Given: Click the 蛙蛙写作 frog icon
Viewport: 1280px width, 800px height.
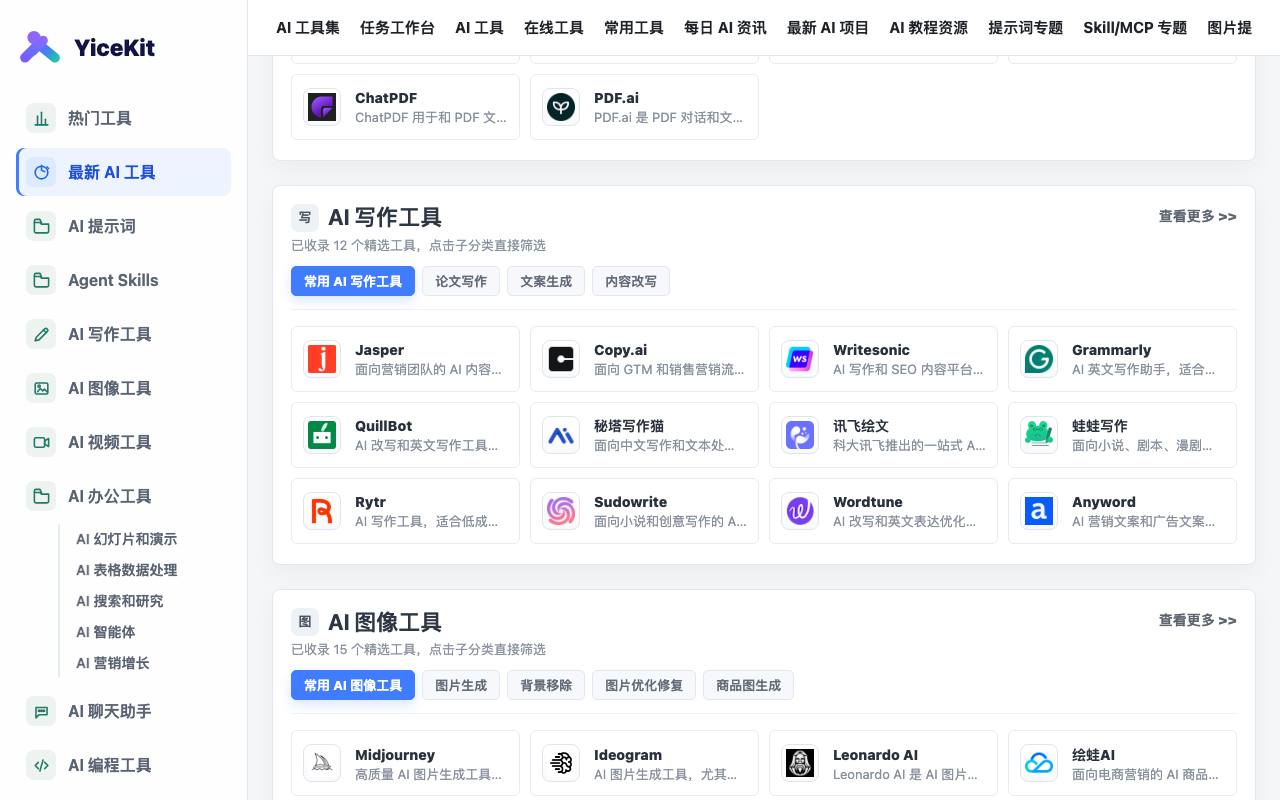Looking at the screenshot, I should click(x=1039, y=435).
